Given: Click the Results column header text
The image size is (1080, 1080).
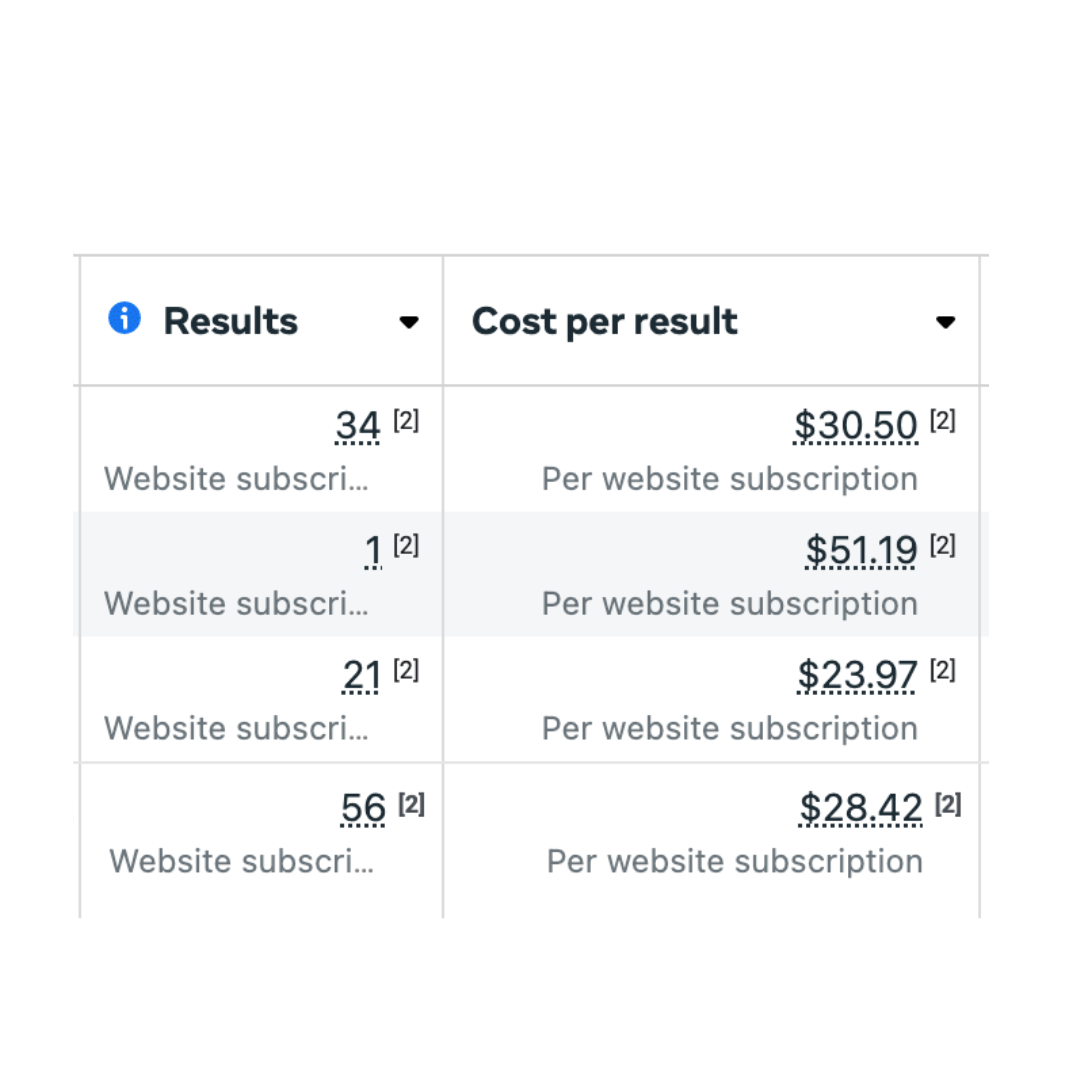Looking at the screenshot, I should [231, 322].
